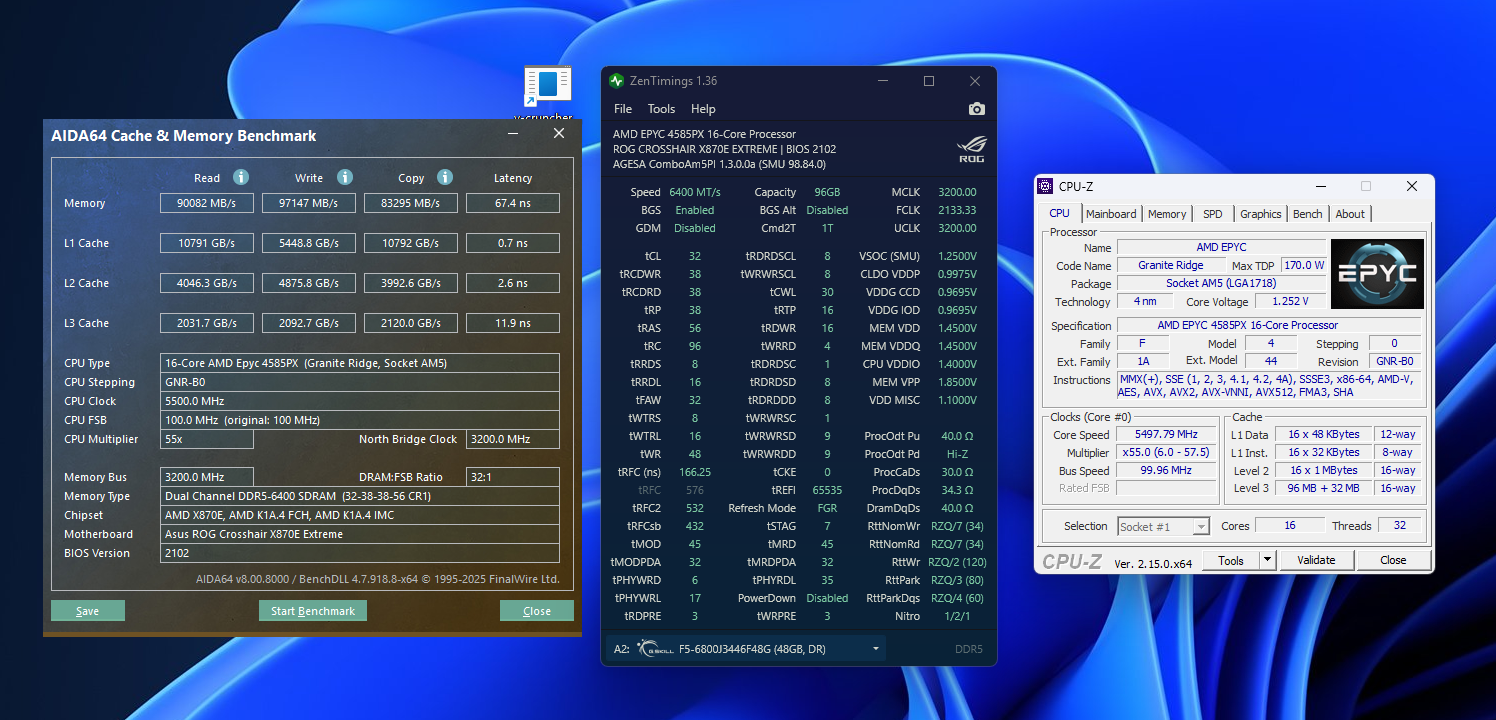Click the tRFC (ns) value 166.25
The width and height of the screenshot is (1496, 720).
coord(693,472)
